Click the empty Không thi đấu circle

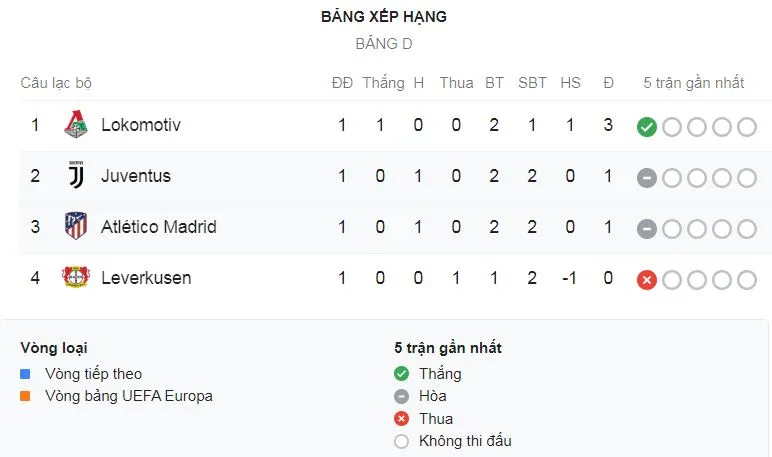402,441
